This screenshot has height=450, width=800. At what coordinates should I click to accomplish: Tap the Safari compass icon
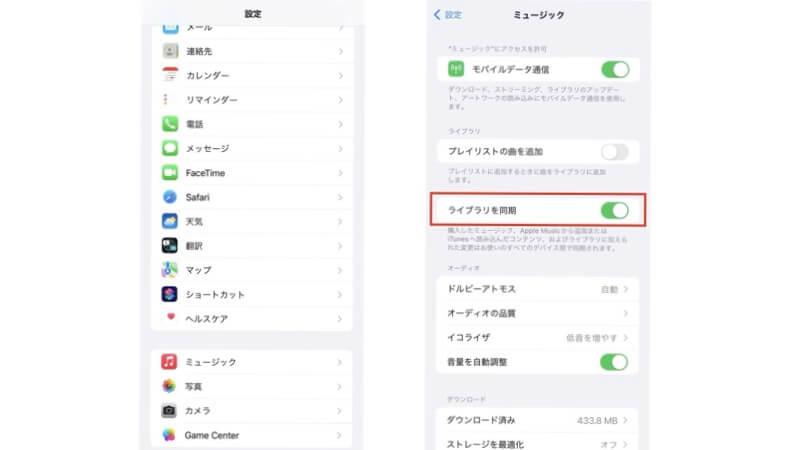(170, 197)
